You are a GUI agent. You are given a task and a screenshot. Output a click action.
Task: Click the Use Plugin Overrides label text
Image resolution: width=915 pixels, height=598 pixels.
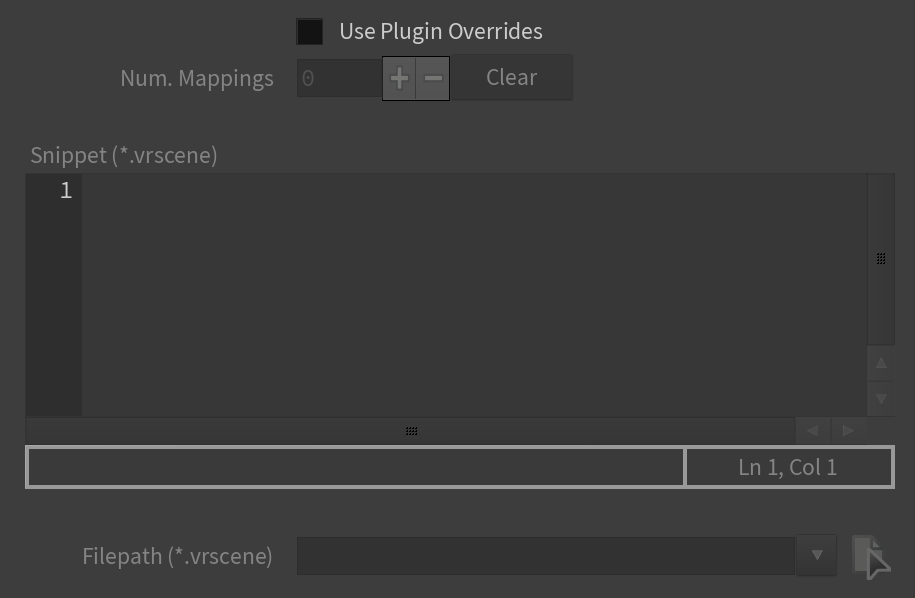[441, 32]
